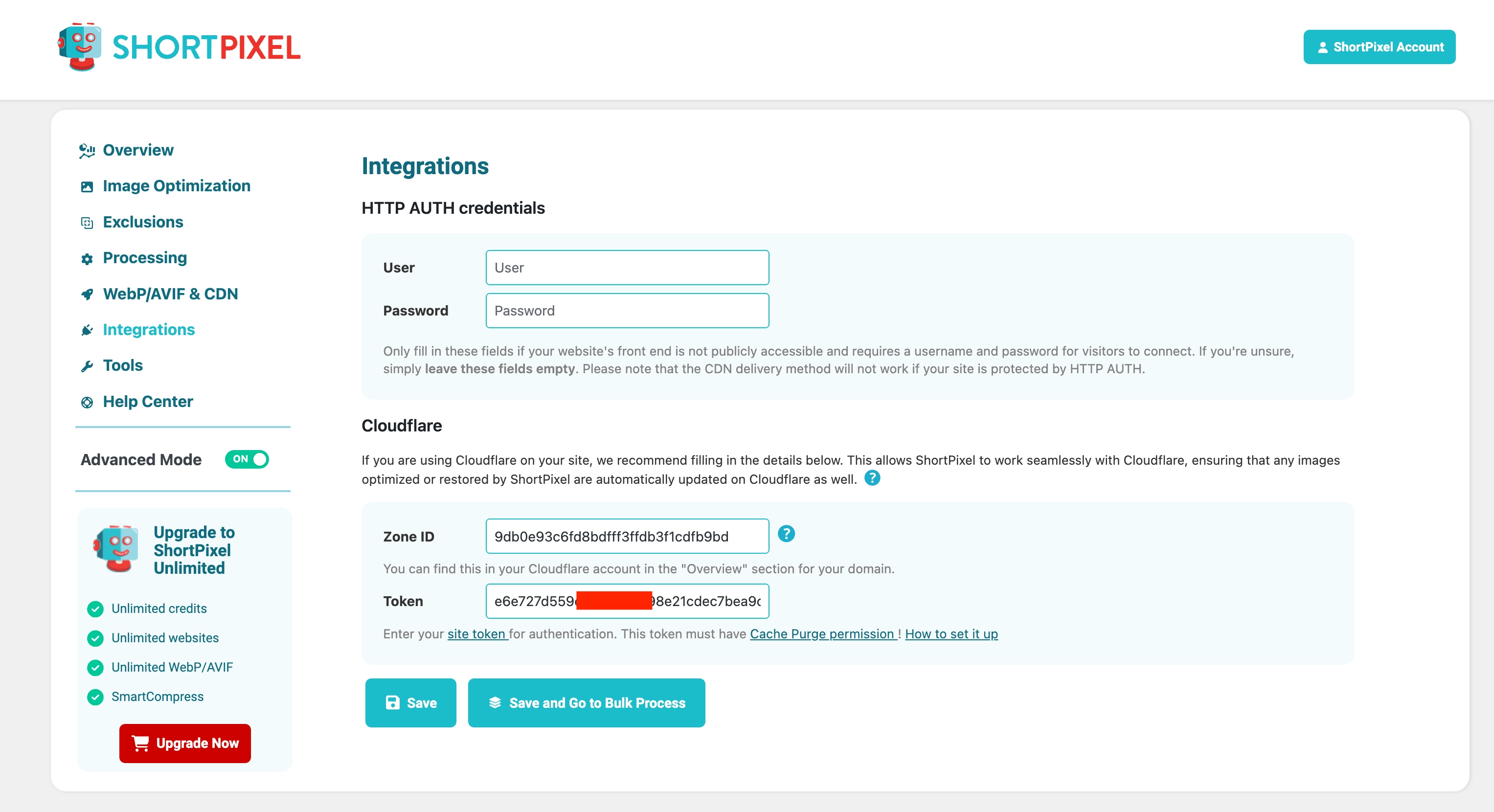Open the Processing settings section
This screenshot has width=1494, height=812.
point(144,258)
